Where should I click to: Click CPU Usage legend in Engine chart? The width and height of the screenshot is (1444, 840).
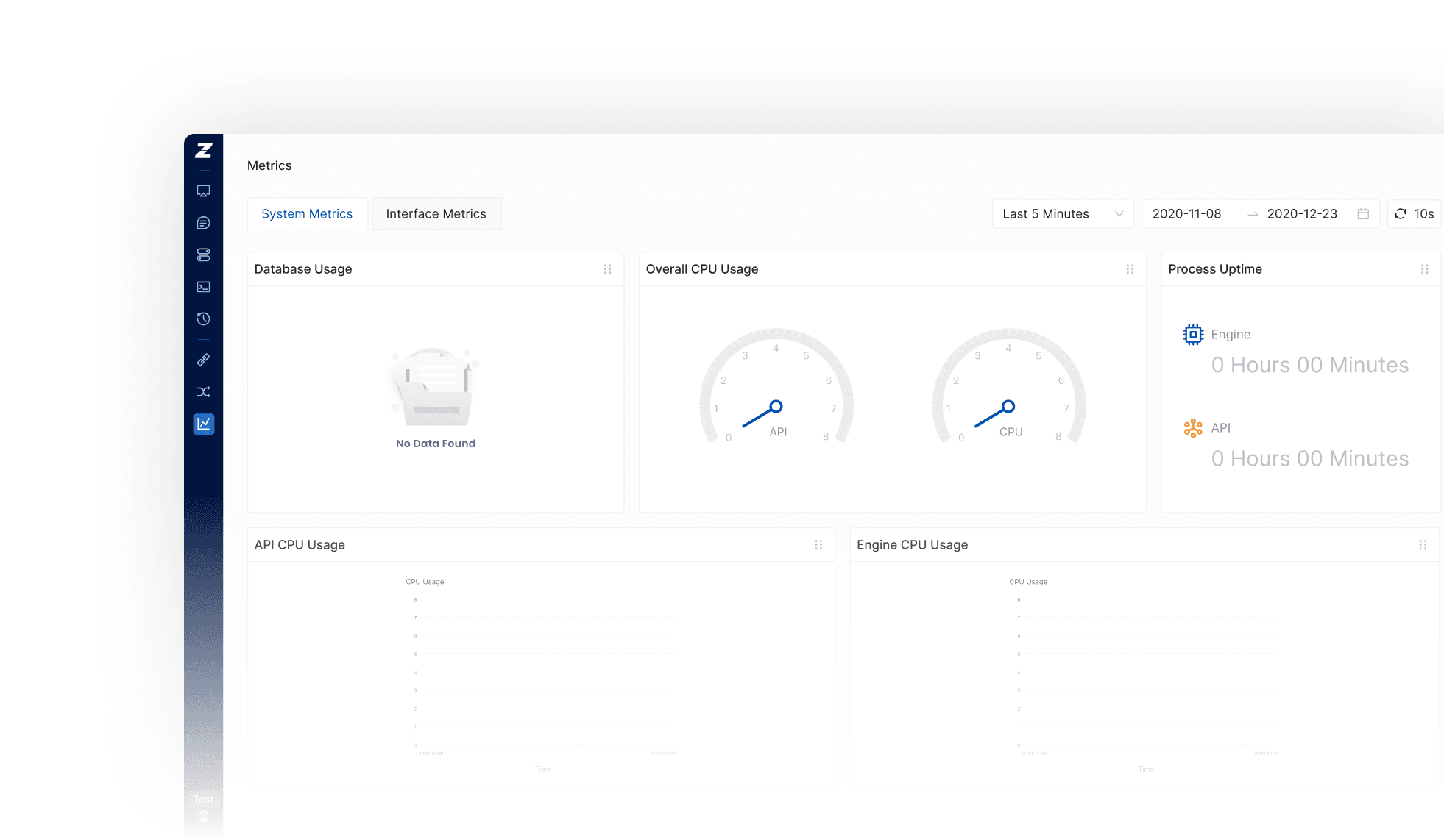[x=1028, y=582]
